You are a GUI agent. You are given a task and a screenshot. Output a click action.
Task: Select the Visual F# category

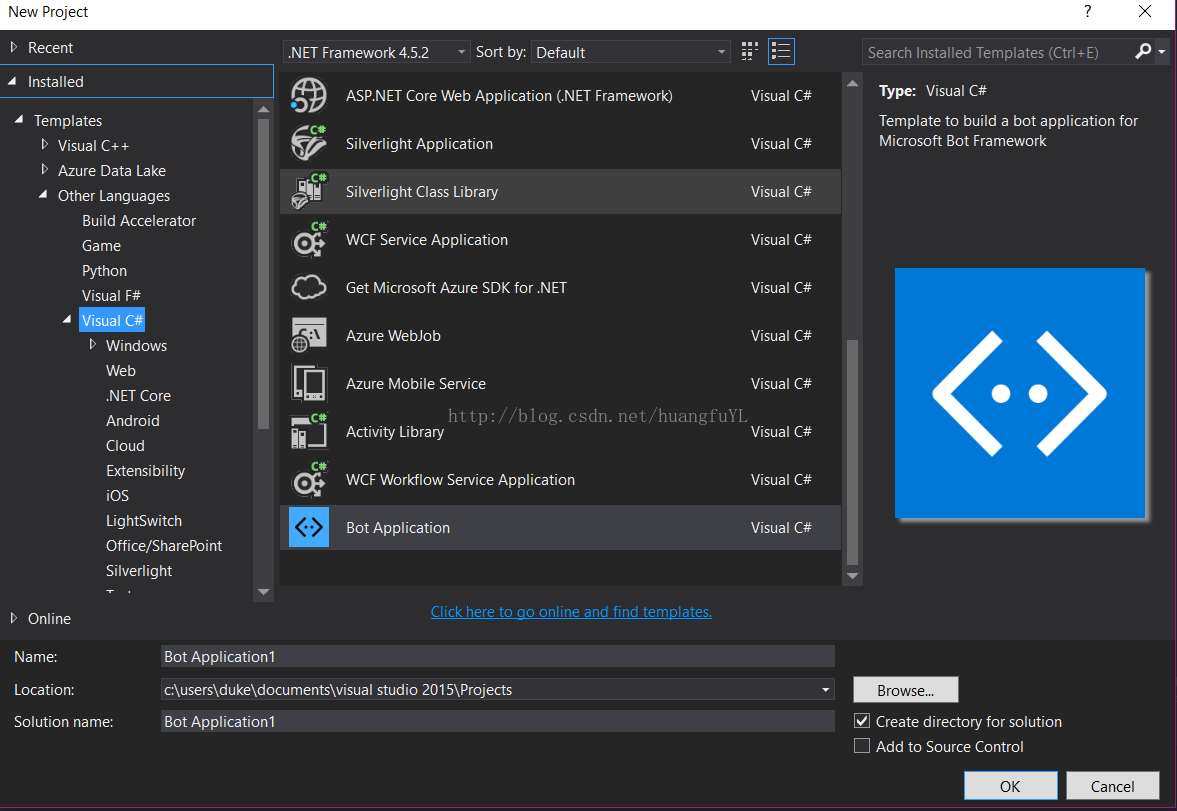tap(111, 295)
